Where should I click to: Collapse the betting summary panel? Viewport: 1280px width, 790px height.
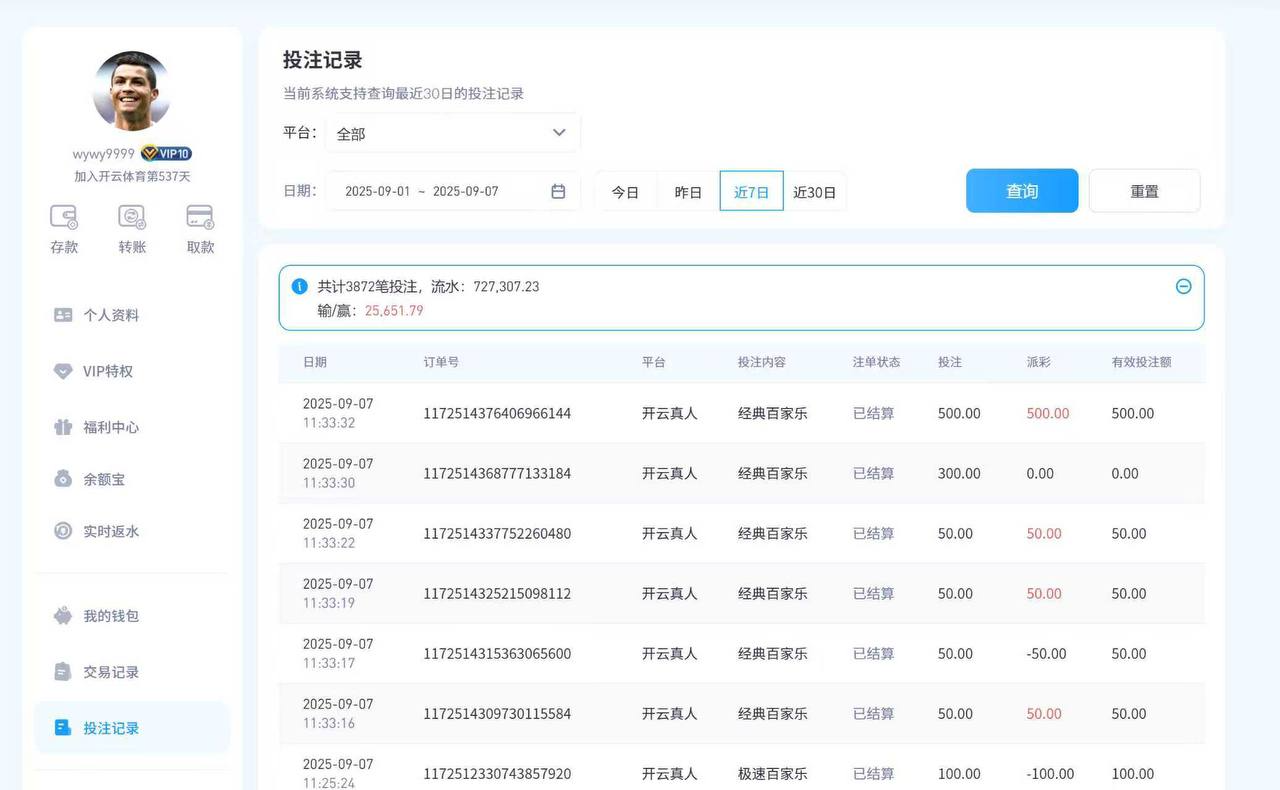pyautogui.click(x=1184, y=287)
